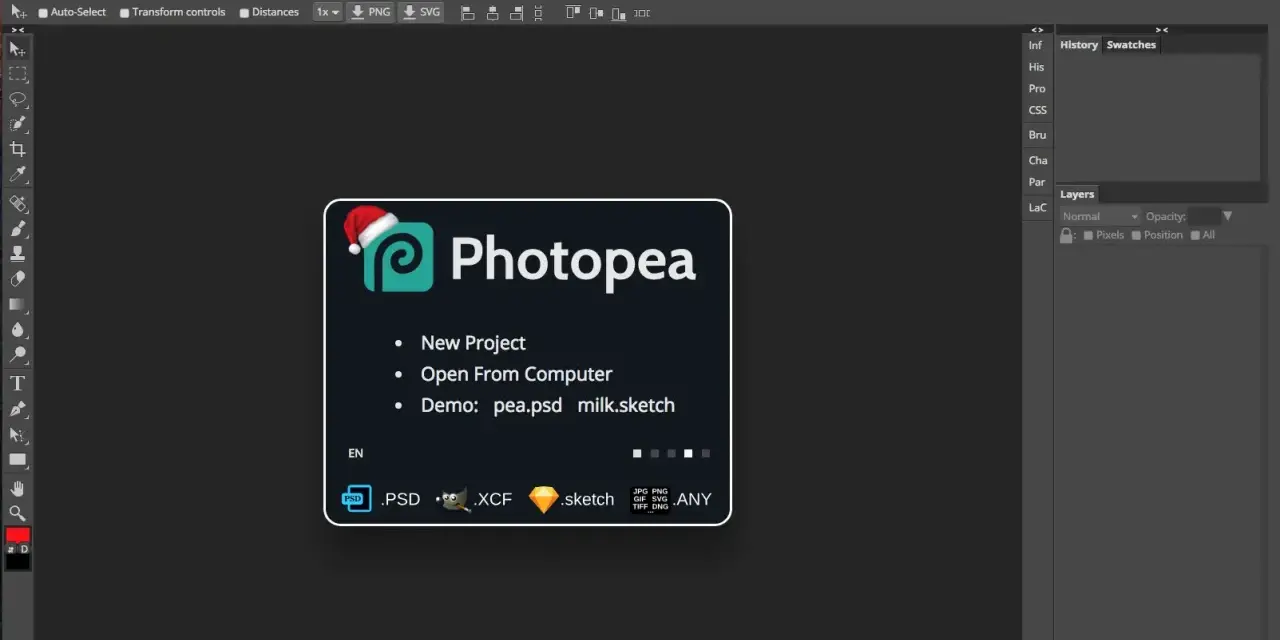Switch to the Swatches tab

coord(1131,45)
